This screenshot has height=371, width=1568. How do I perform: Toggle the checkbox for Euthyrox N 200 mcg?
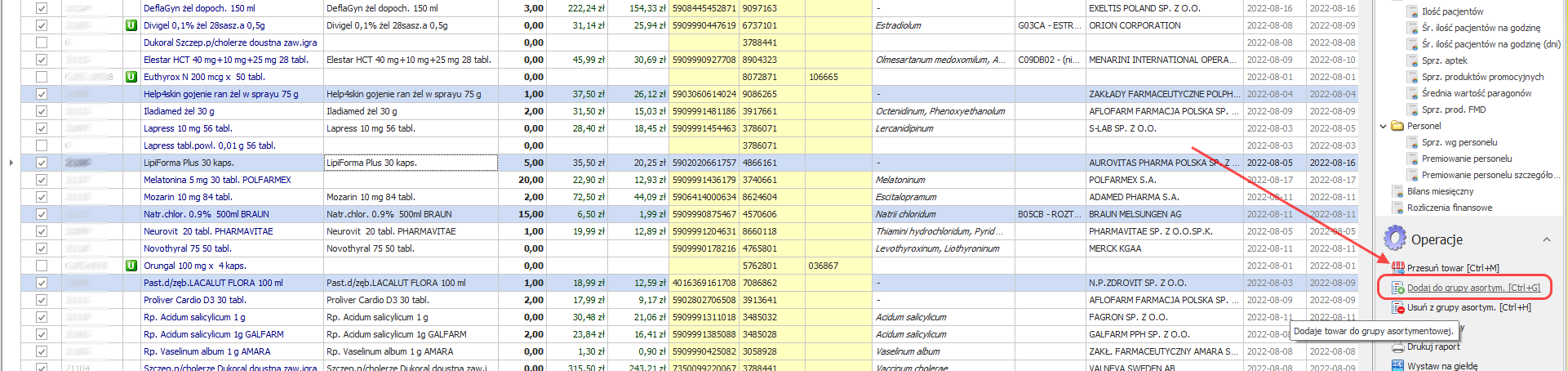pyautogui.click(x=42, y=77)
